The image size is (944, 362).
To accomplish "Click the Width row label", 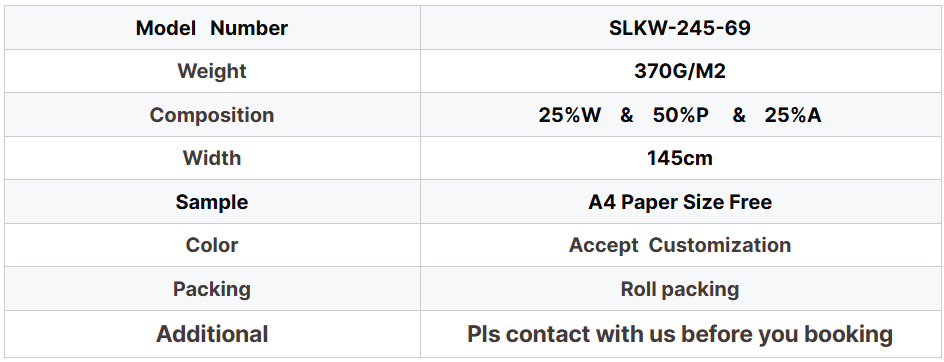I will pyautogui.click(x=212, y=158).
